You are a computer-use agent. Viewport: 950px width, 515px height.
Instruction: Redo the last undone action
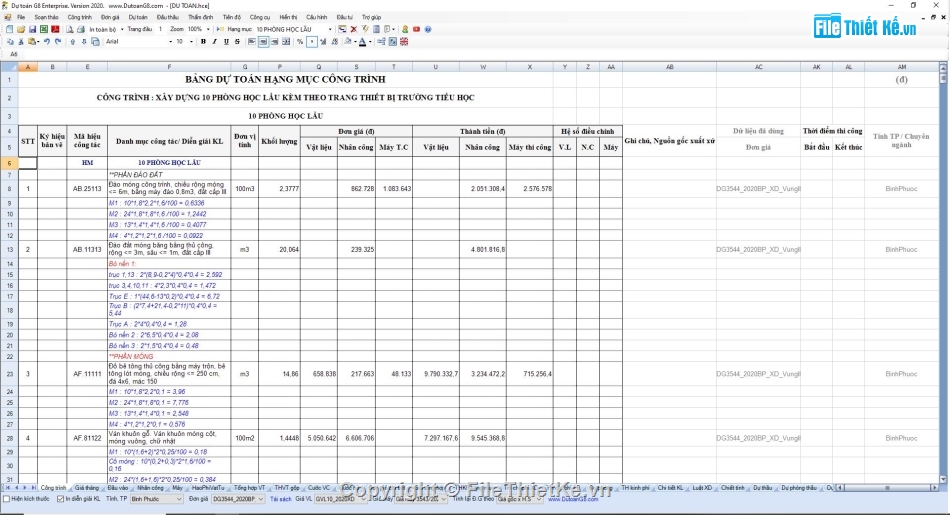click(58, 42)
